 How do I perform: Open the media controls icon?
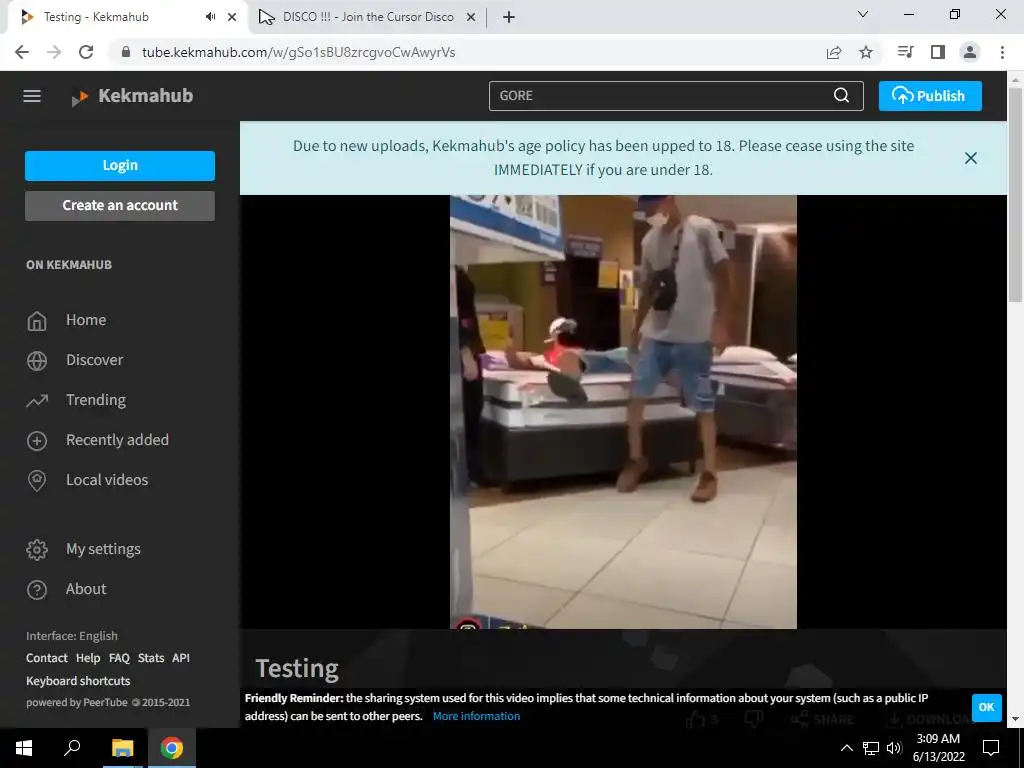905,52
